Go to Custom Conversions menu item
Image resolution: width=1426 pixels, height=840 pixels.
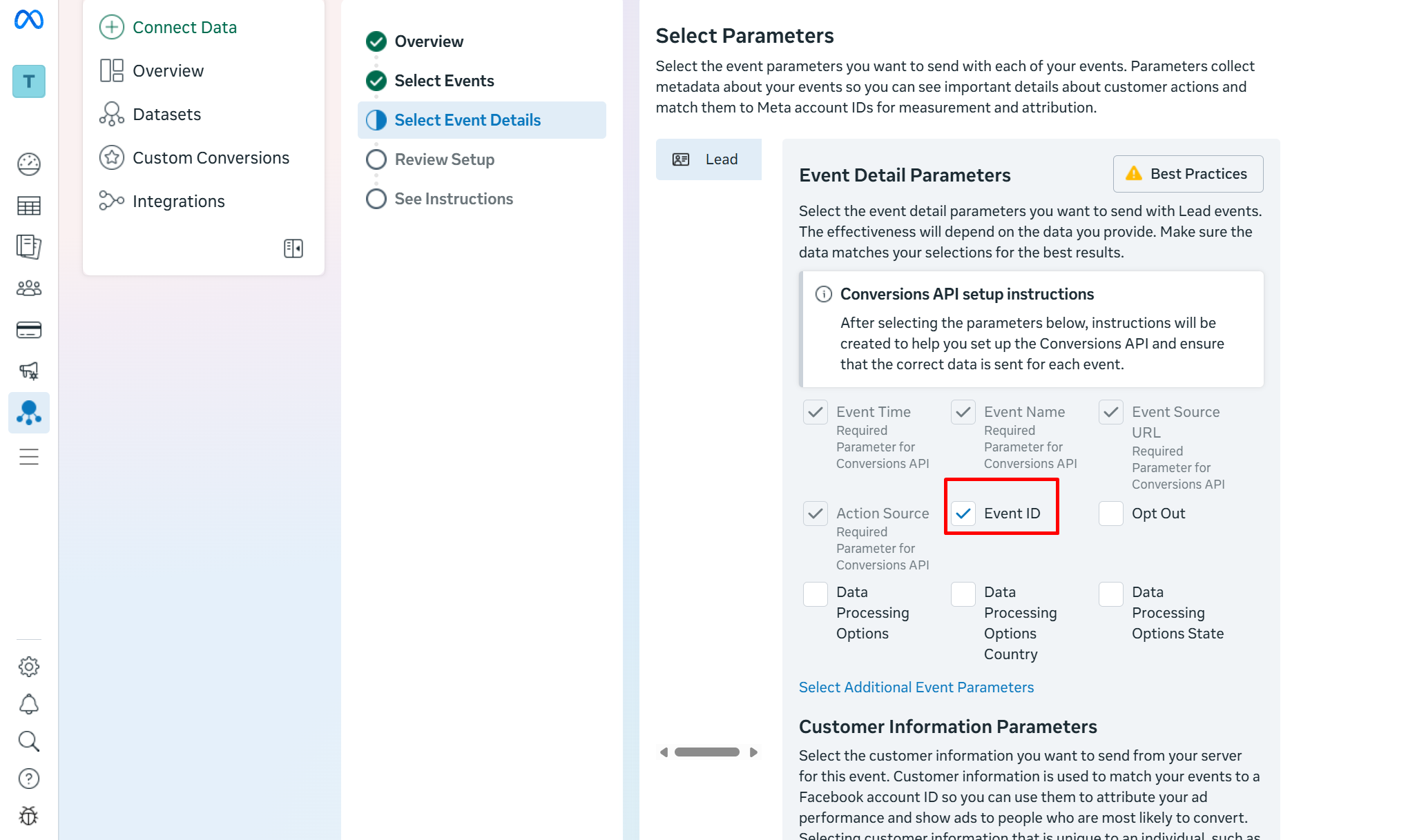tap(211, 158)
